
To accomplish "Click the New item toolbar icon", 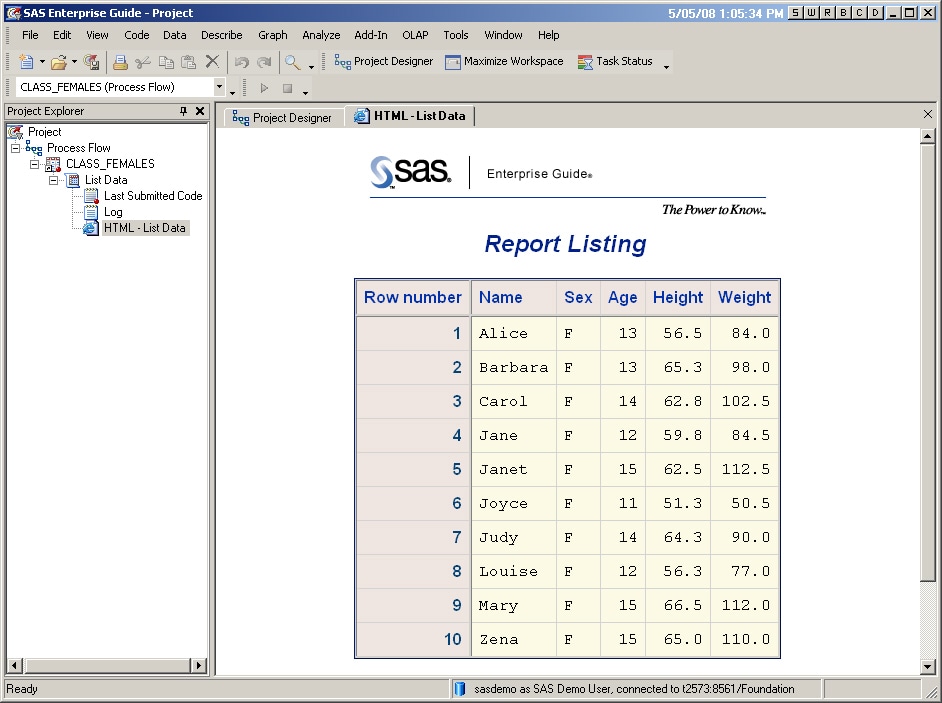I will coord(27,62).
